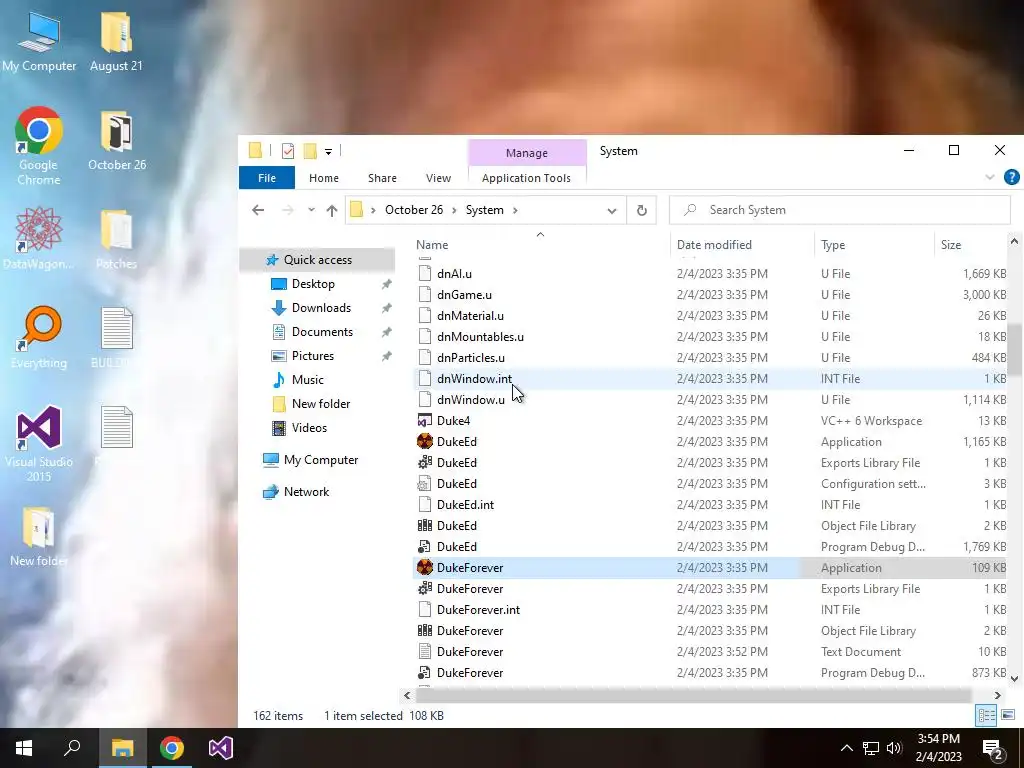Switch to the View ribbon tab
Screen dimensions: 1024x768
[x=438, y=178]
